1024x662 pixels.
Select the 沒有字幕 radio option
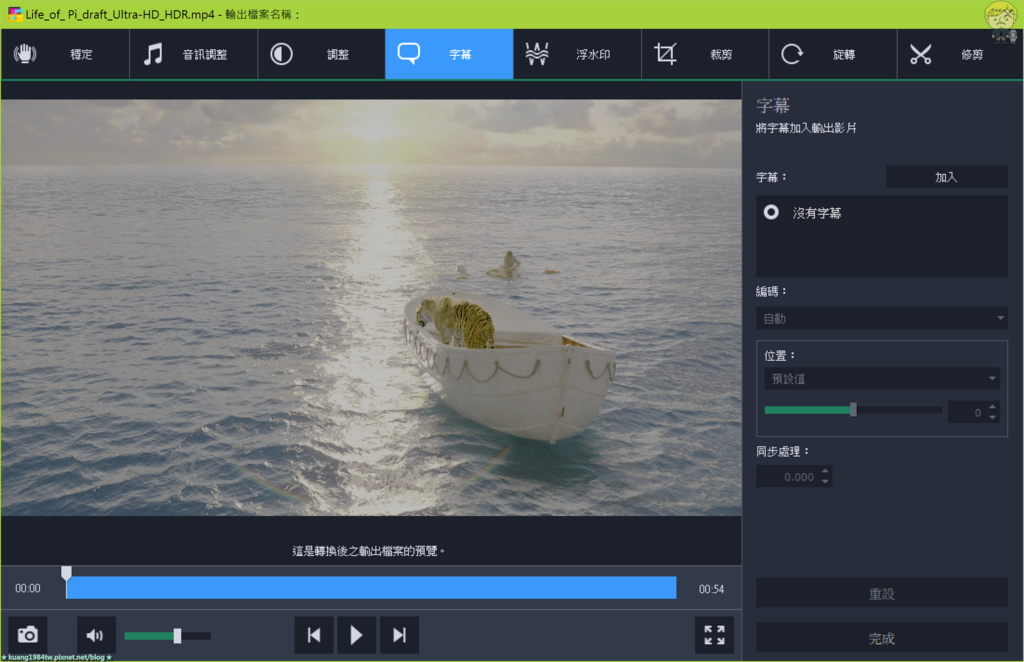[771, 212]
